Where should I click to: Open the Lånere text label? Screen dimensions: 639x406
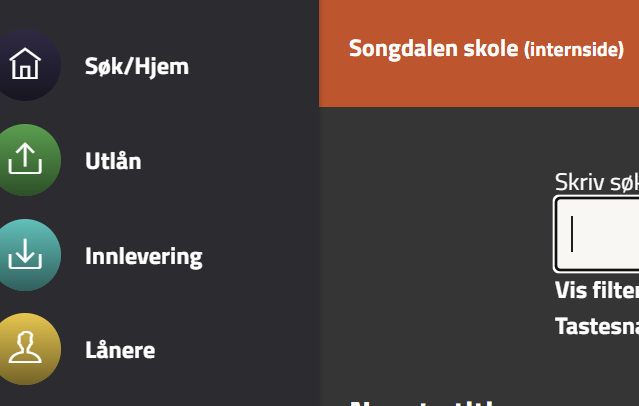tap(120, 350)
